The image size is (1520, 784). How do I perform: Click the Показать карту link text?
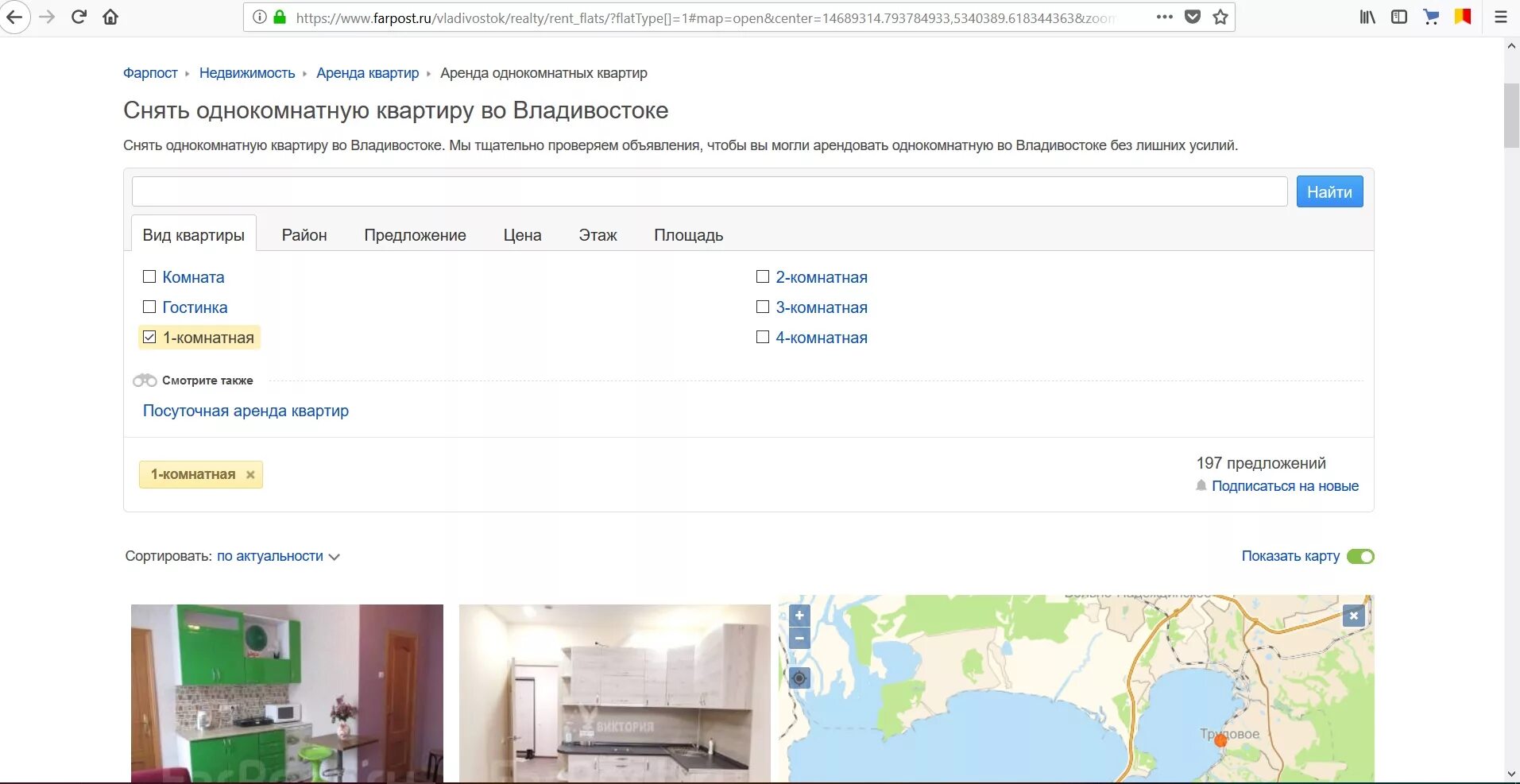[1290, 556]
